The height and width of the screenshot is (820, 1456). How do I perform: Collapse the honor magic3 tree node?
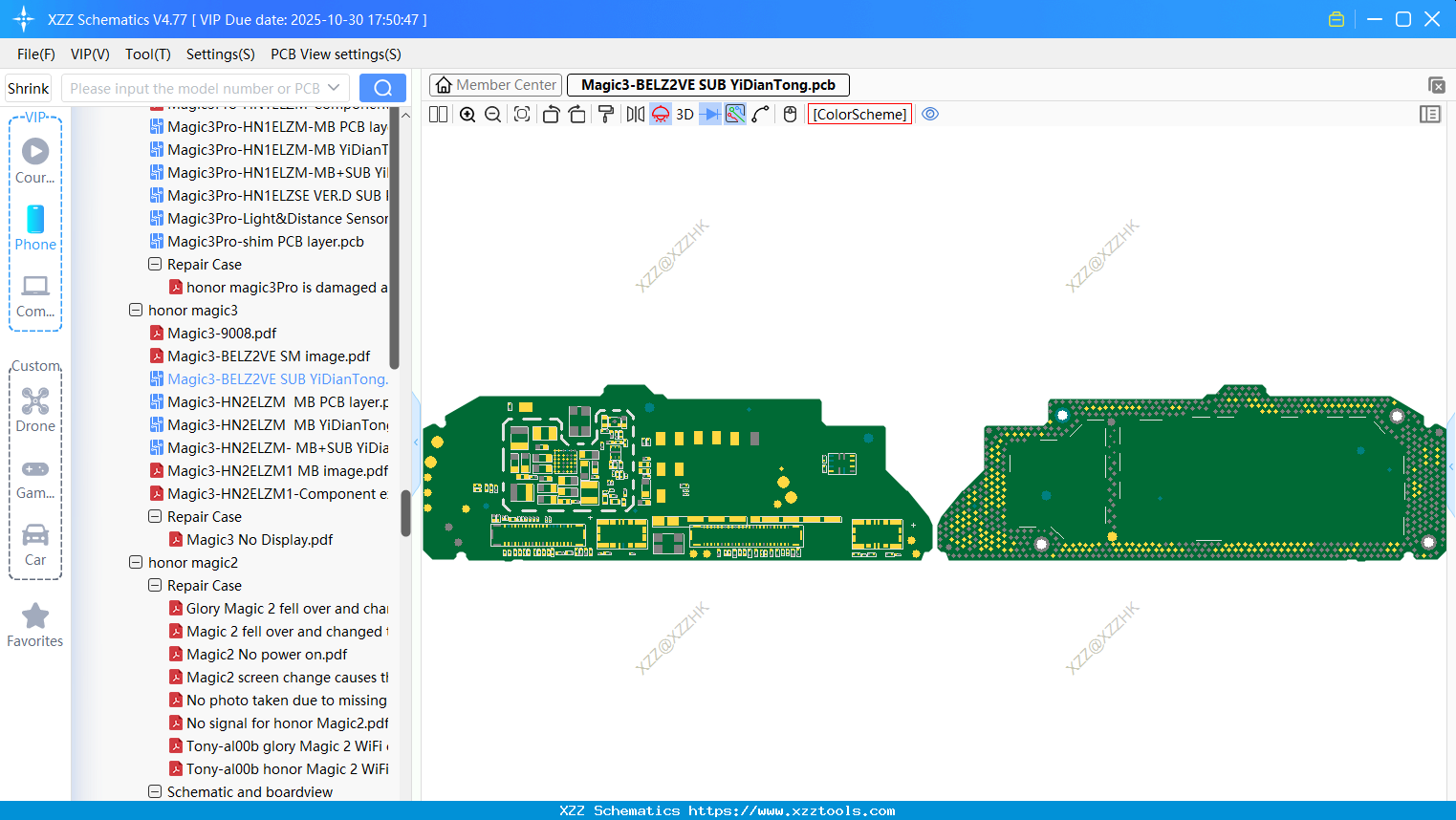tap(136, 311)
